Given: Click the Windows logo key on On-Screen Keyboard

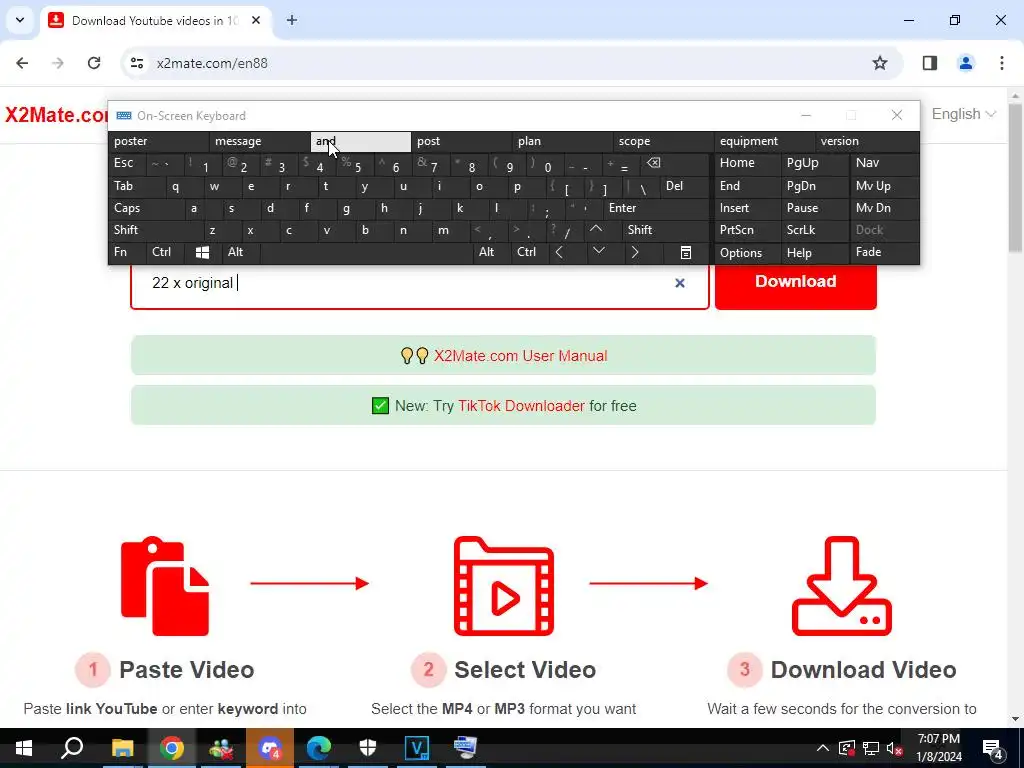Looking at the screenshot, I should click(x=202, y=252).
